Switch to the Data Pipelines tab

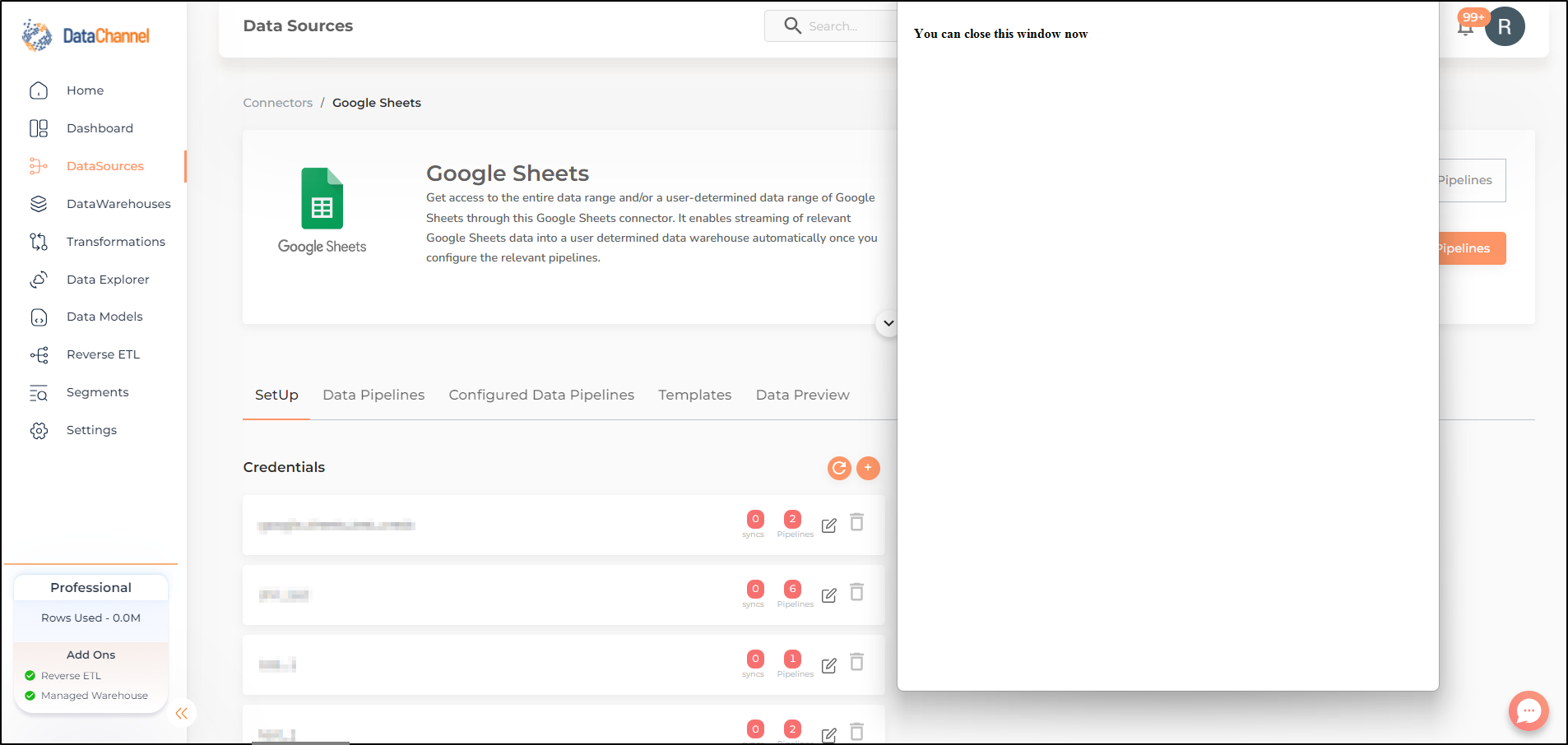coord(373,395)
